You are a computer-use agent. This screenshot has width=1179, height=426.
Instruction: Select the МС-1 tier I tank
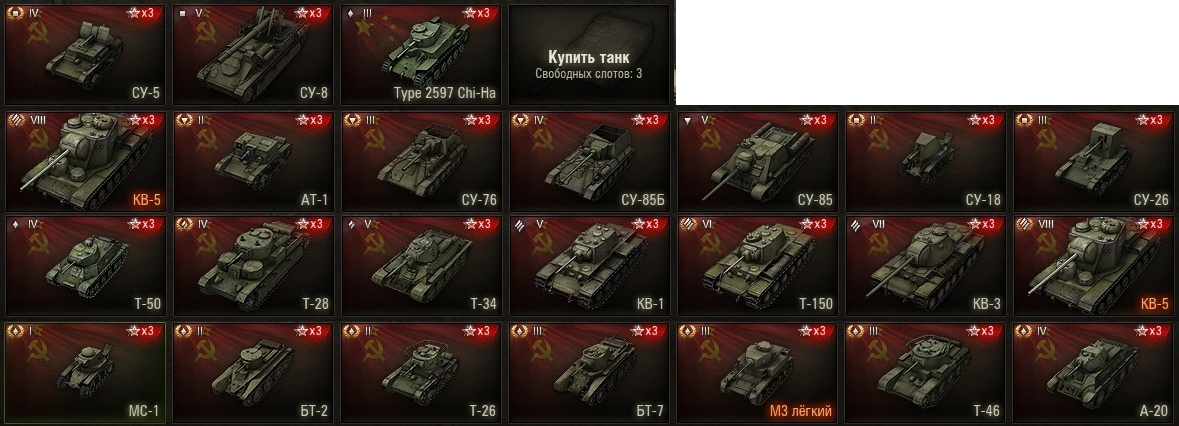click(x=85, y=373)
